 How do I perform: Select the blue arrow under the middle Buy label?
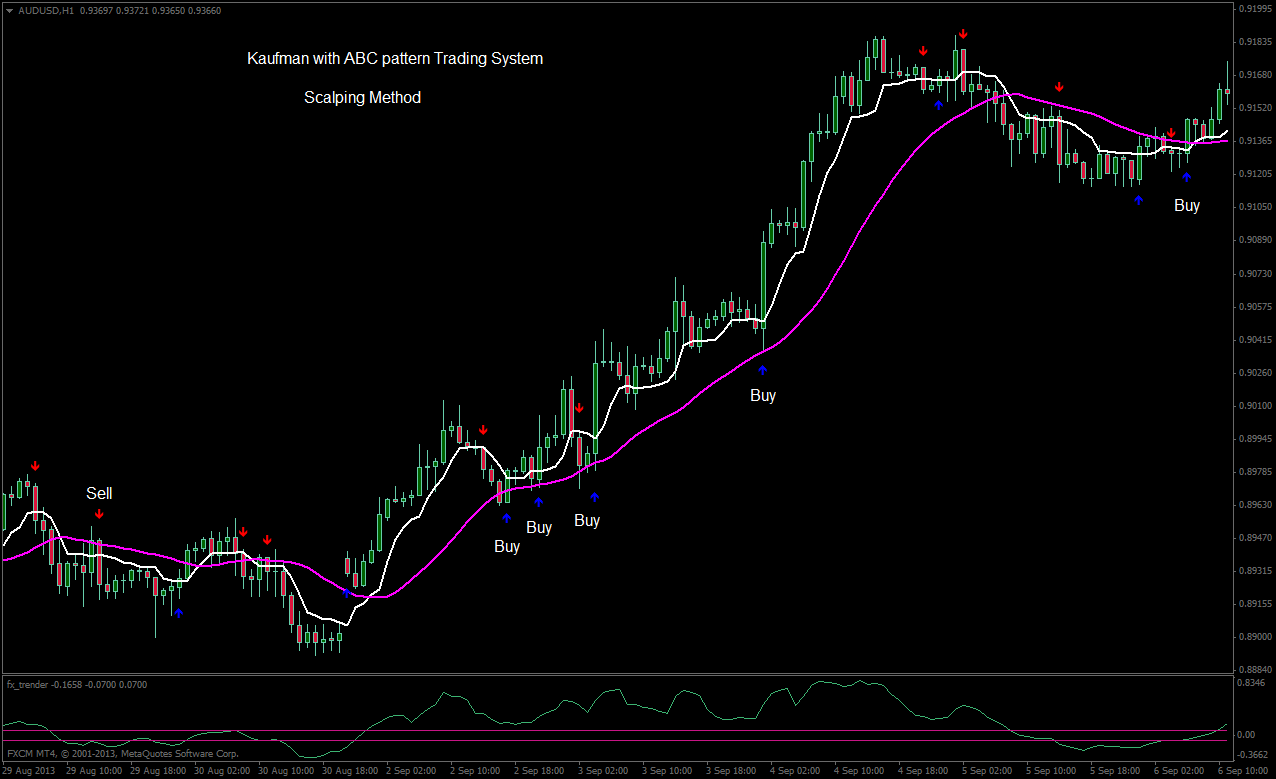pos(540,500)
